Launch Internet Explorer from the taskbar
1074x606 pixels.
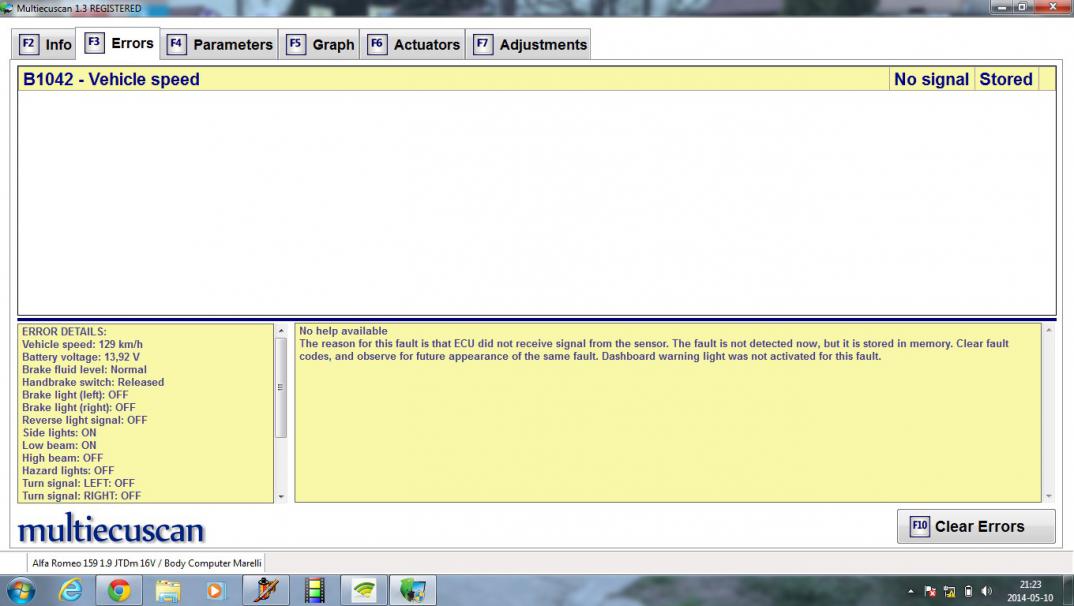(70, 590)
